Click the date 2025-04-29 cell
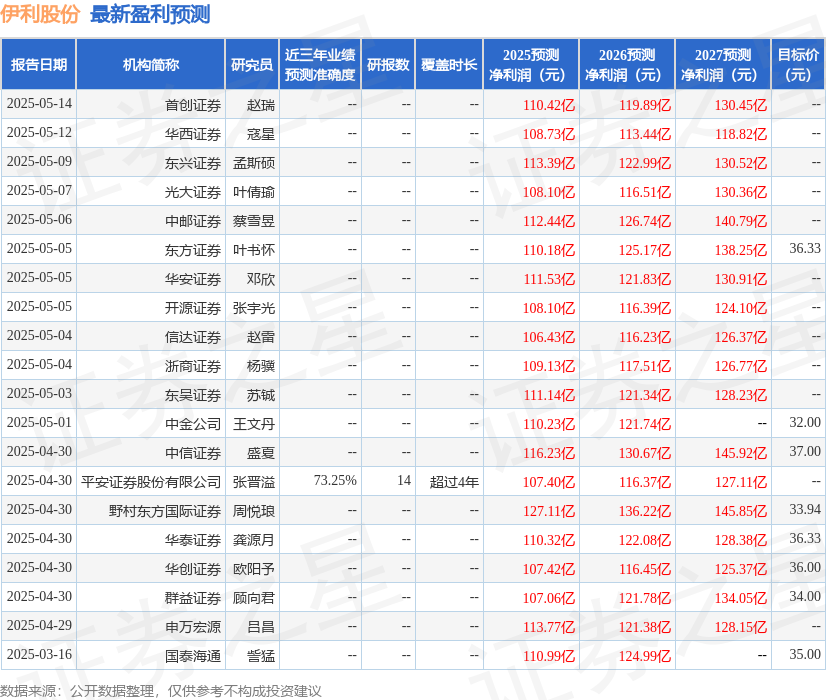 point(39,625)
